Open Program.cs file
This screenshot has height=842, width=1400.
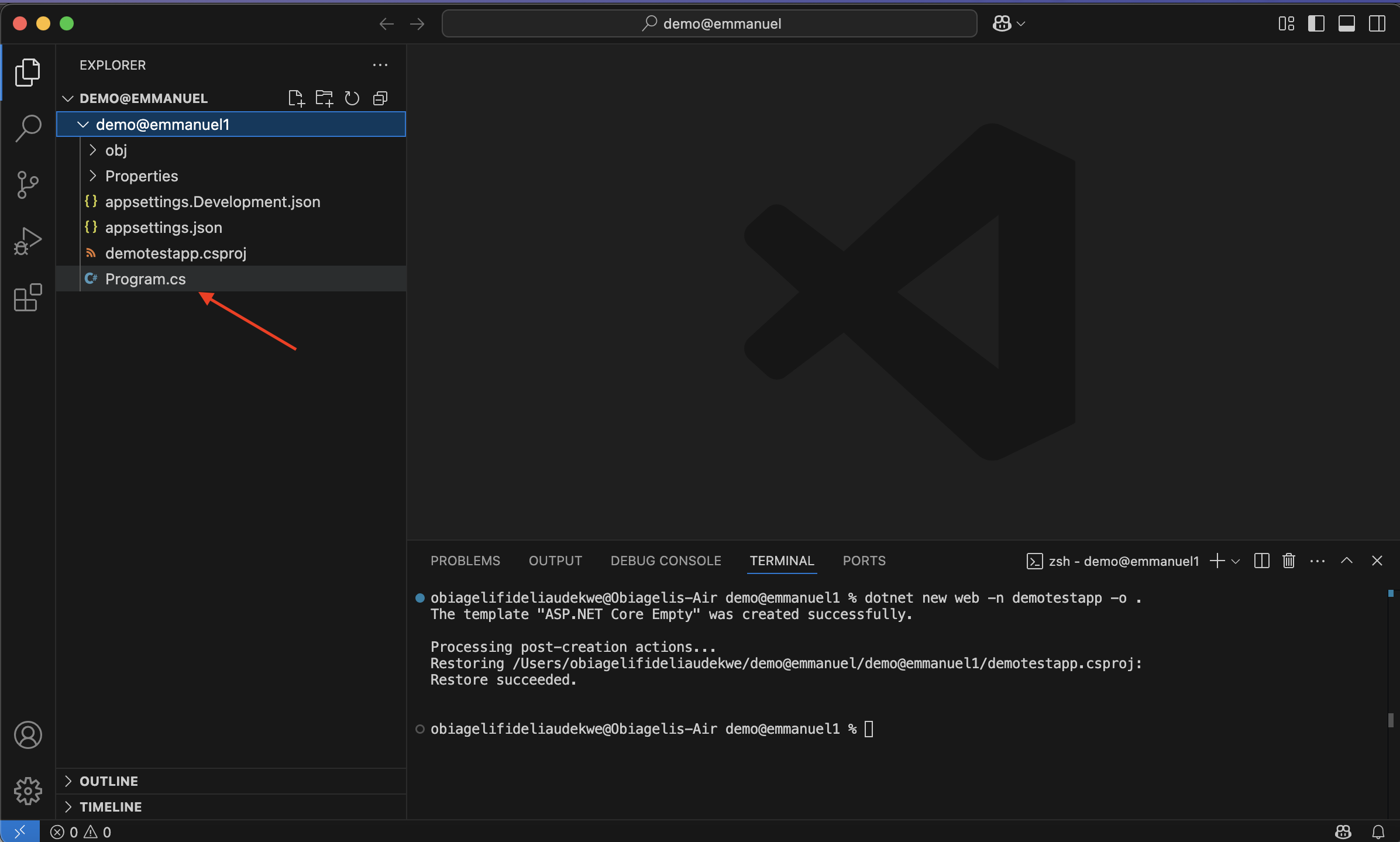[x=231, y=279]
